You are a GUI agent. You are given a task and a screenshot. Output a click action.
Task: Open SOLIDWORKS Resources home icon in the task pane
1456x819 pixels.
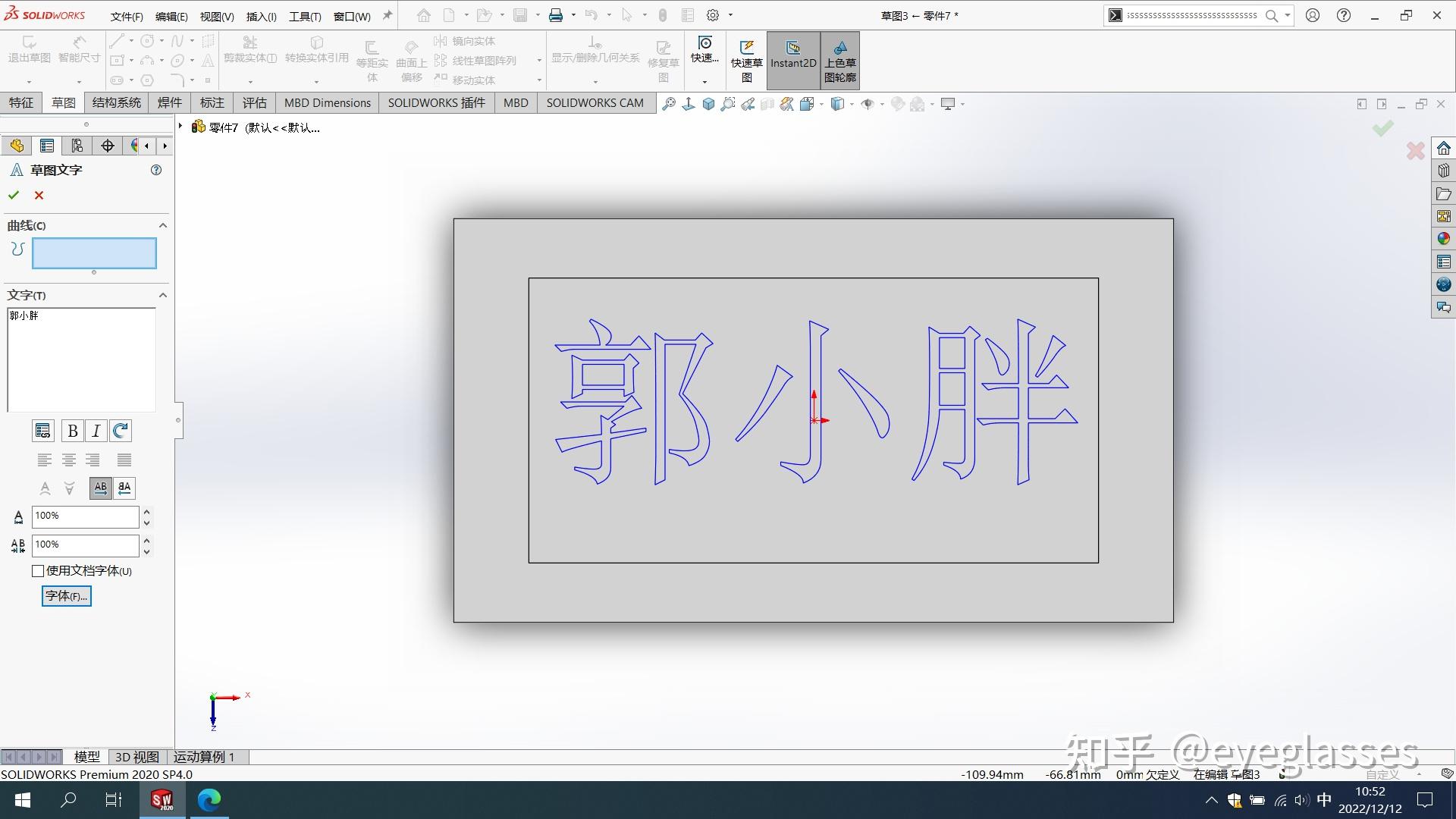pyautogui.click(x=1443, y=148)
